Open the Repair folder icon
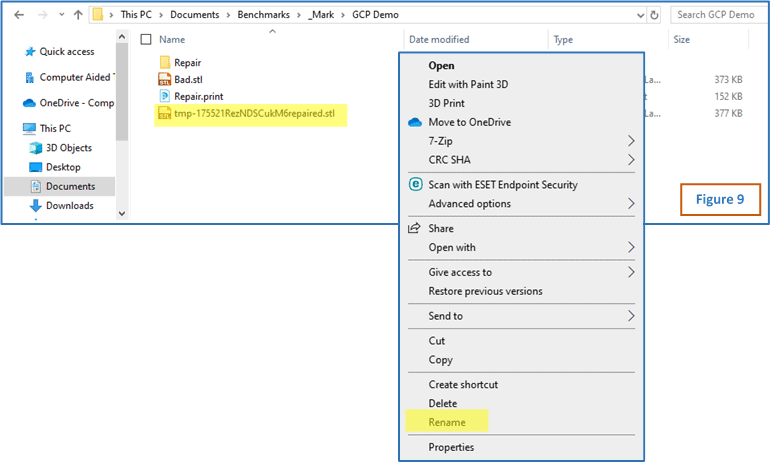Viewport: 772px width, 462px height. coord(165,62)
